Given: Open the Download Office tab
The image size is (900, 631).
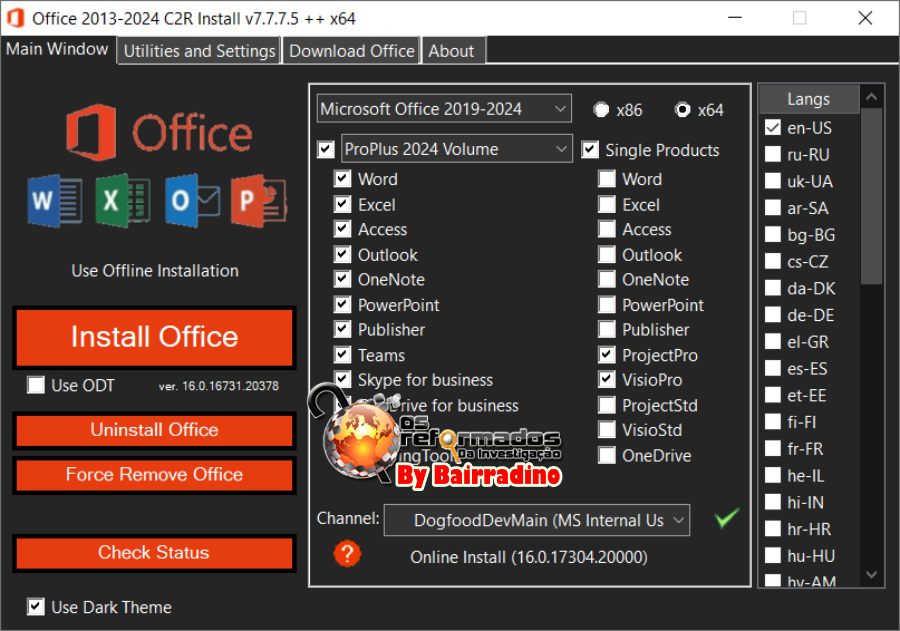Looking at the screenshot, I should coord(352,51).
